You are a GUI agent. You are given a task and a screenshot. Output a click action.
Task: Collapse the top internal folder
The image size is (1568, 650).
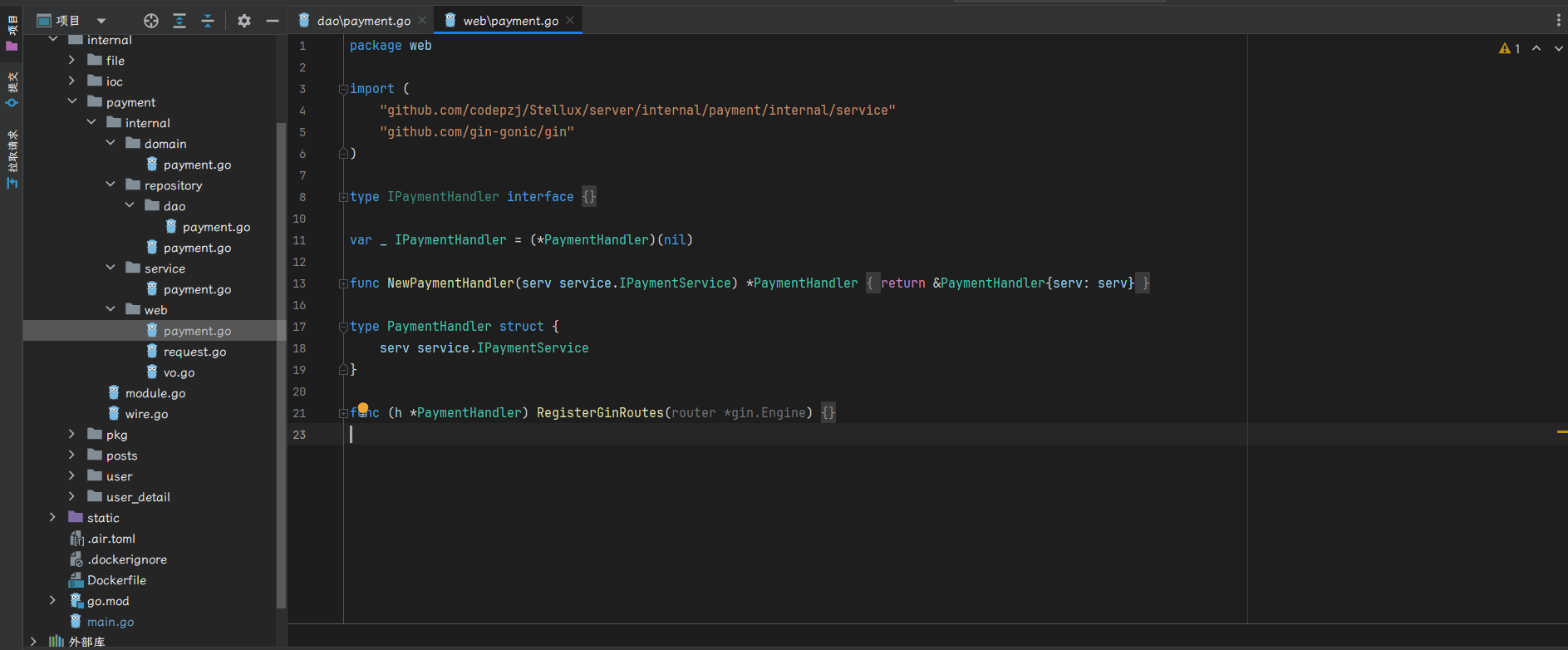click(53, 39)
